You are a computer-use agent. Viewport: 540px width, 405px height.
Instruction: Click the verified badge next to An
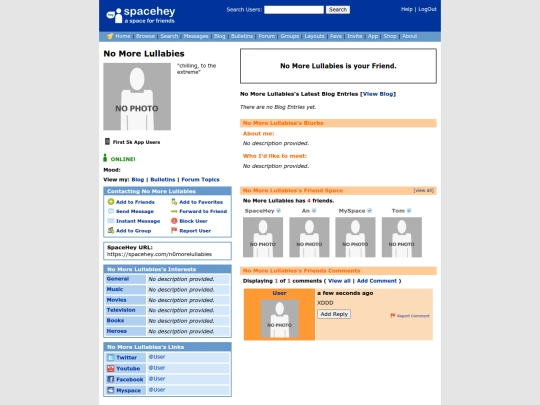[x=314, y=210]
